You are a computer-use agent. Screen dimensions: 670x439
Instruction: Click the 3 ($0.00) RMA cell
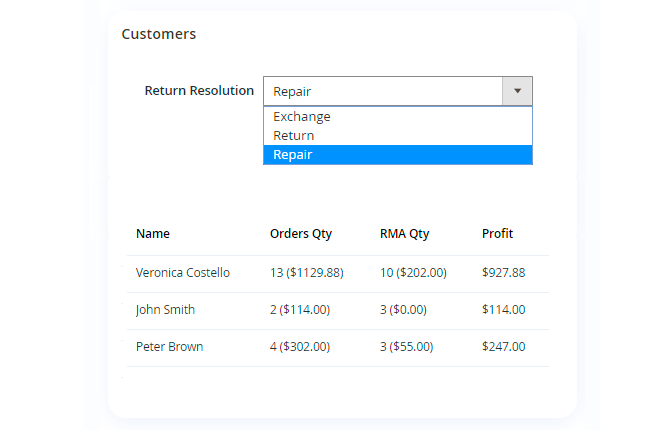(x=407, y=310)
